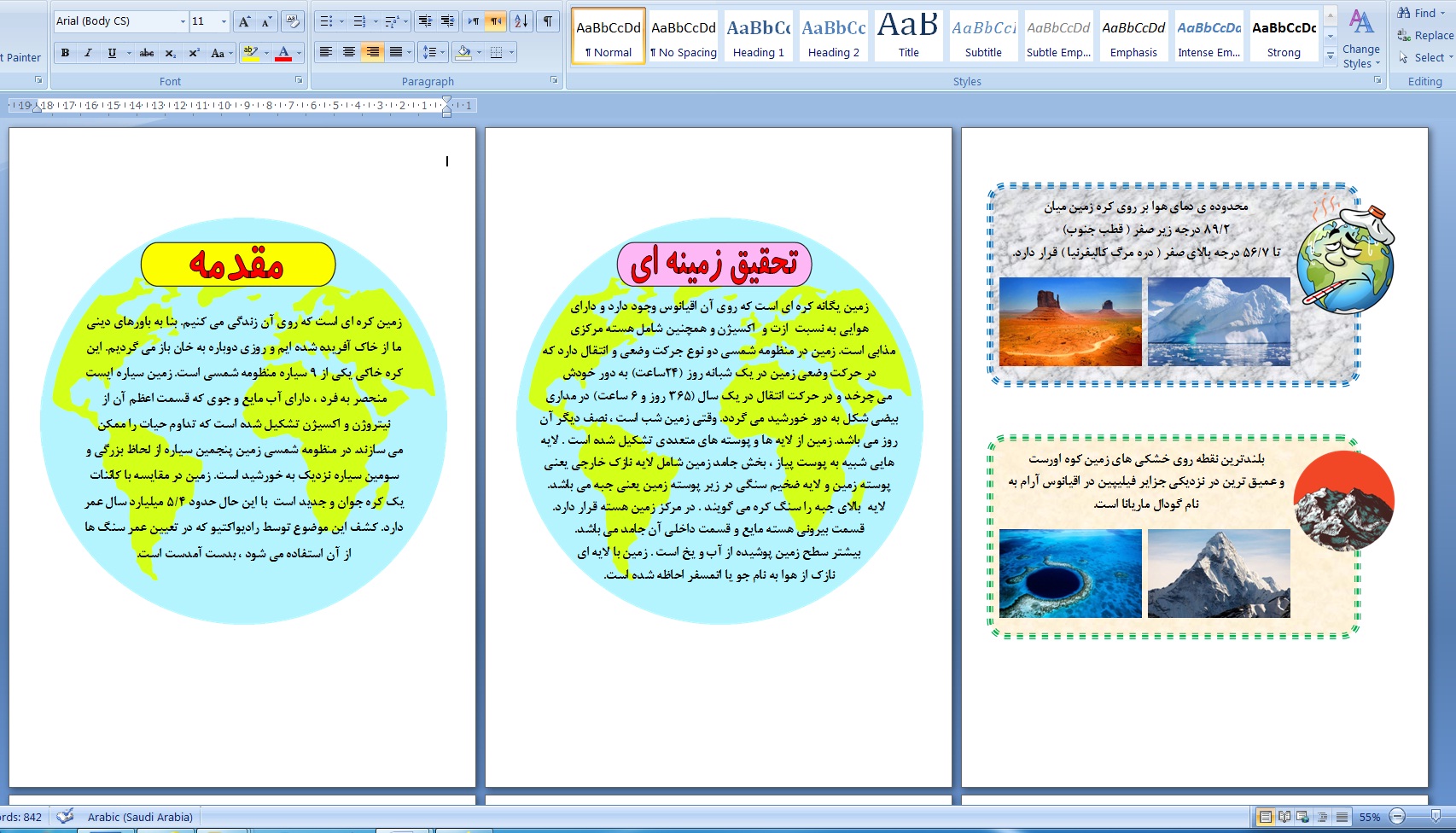
Task: Click the Grow Font icon
Action: (244, 21)
